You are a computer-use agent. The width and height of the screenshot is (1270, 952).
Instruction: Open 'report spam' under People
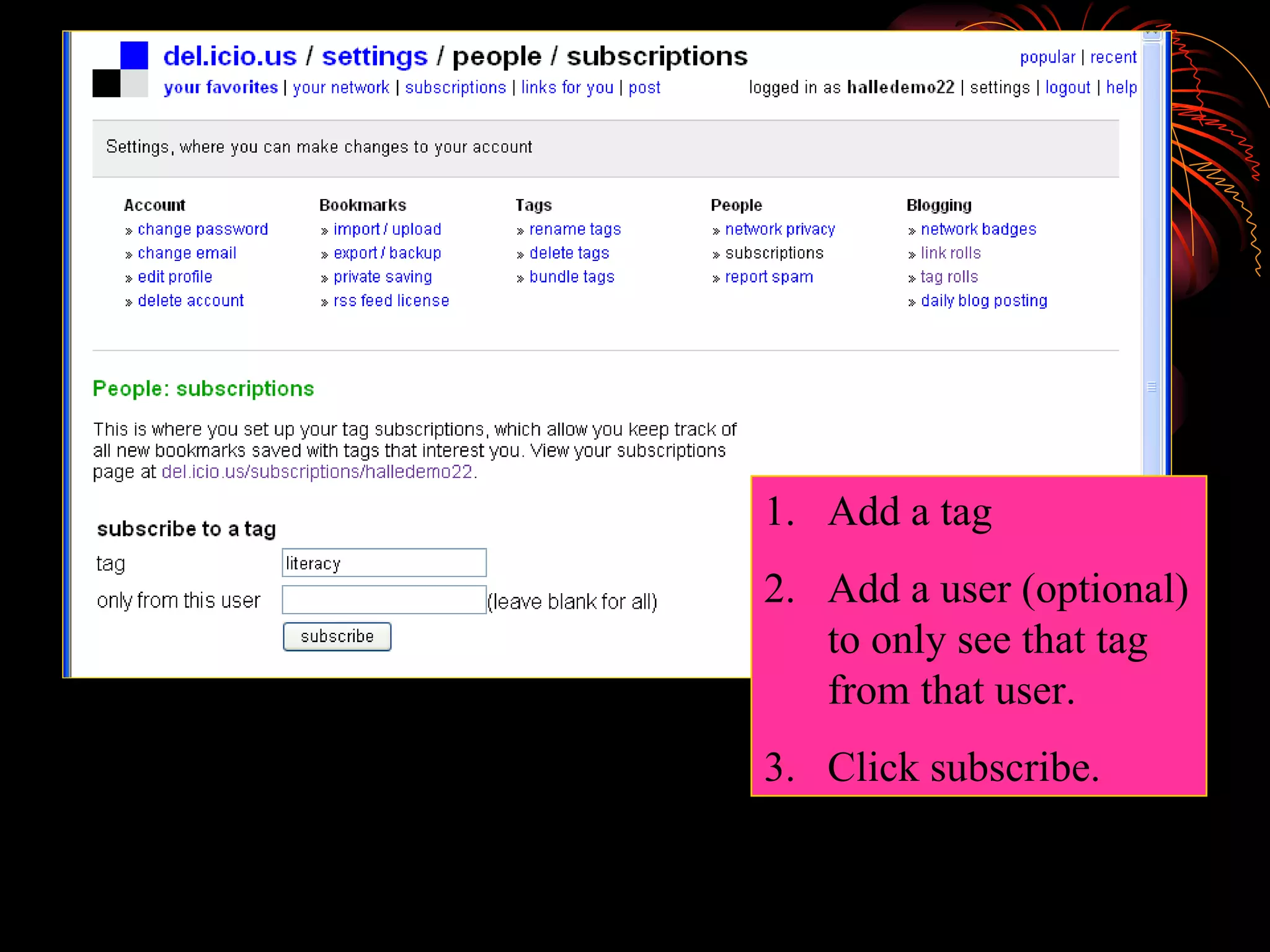click(769, 276)
